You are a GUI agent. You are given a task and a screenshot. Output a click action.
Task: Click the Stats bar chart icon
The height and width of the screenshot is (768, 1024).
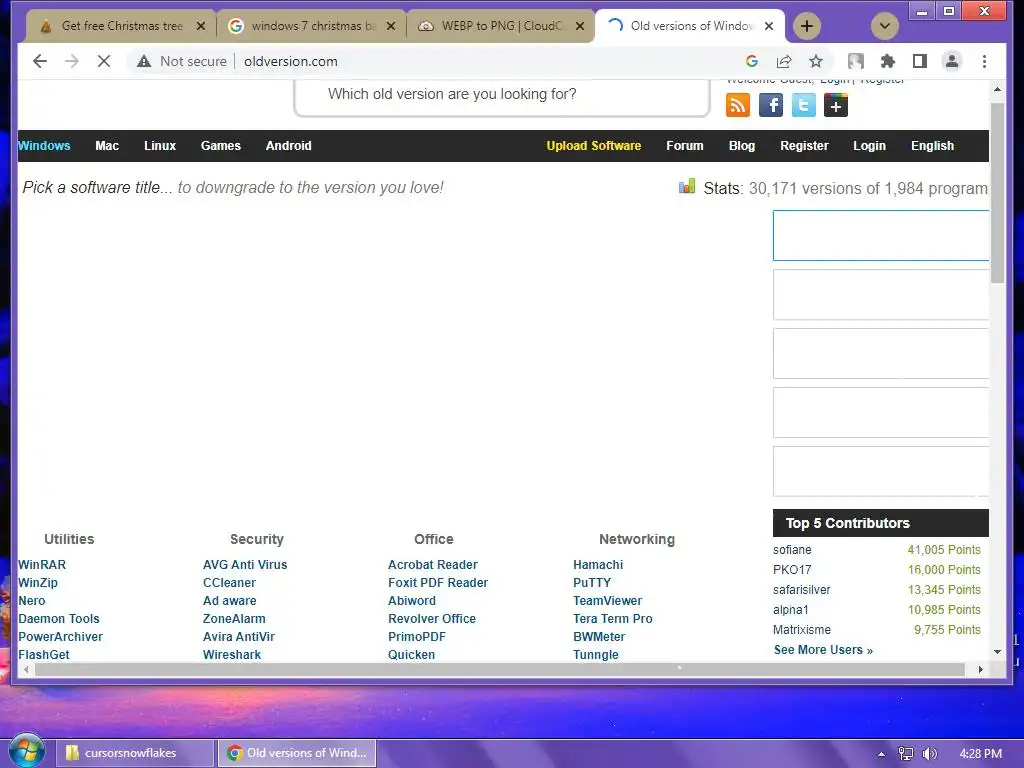tap(687, 187)
